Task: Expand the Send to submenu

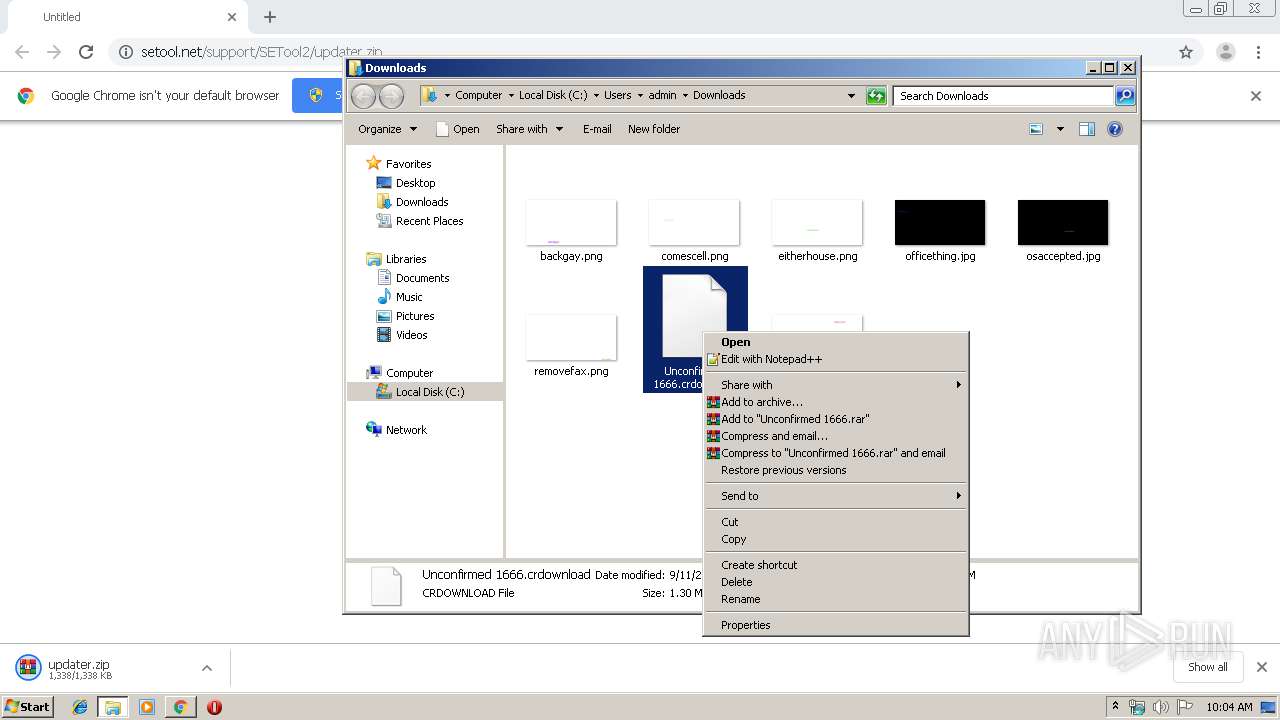Action: click(x=836, y=496)
